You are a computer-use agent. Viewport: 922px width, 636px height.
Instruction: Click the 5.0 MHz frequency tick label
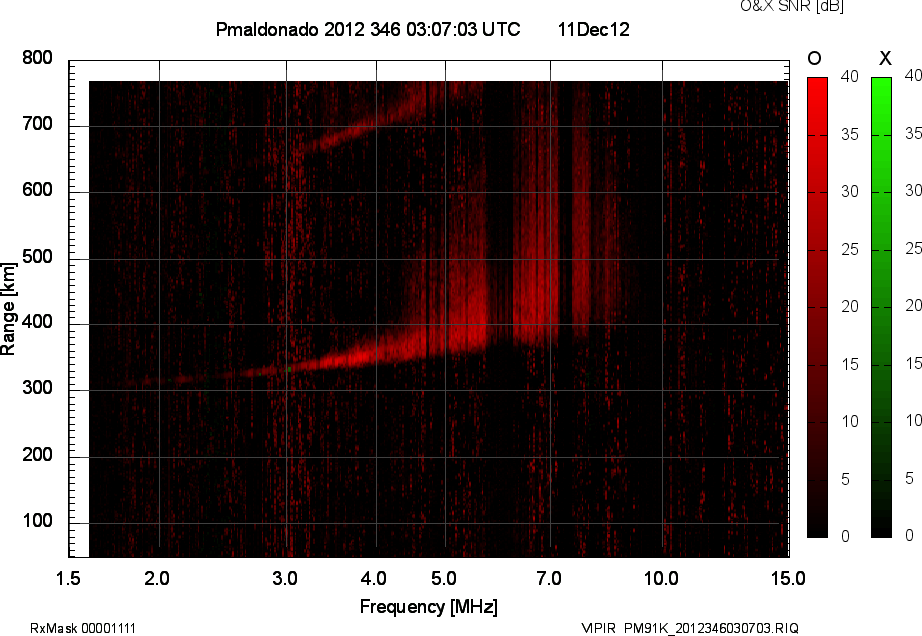click(x=444, y=578)
